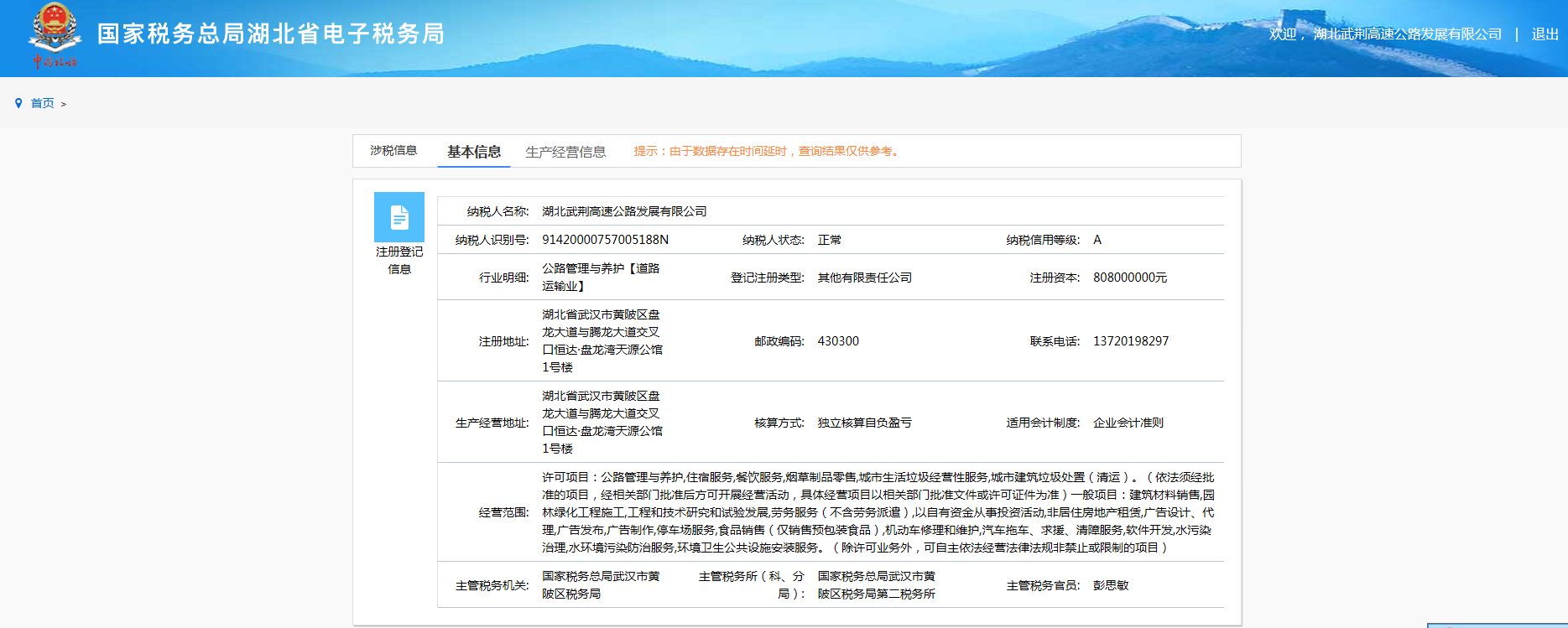The width and height of the screenshot is (1568, 628).
Task: Switch to the 涉税信息 tab
Action: (x=393, y=151)
